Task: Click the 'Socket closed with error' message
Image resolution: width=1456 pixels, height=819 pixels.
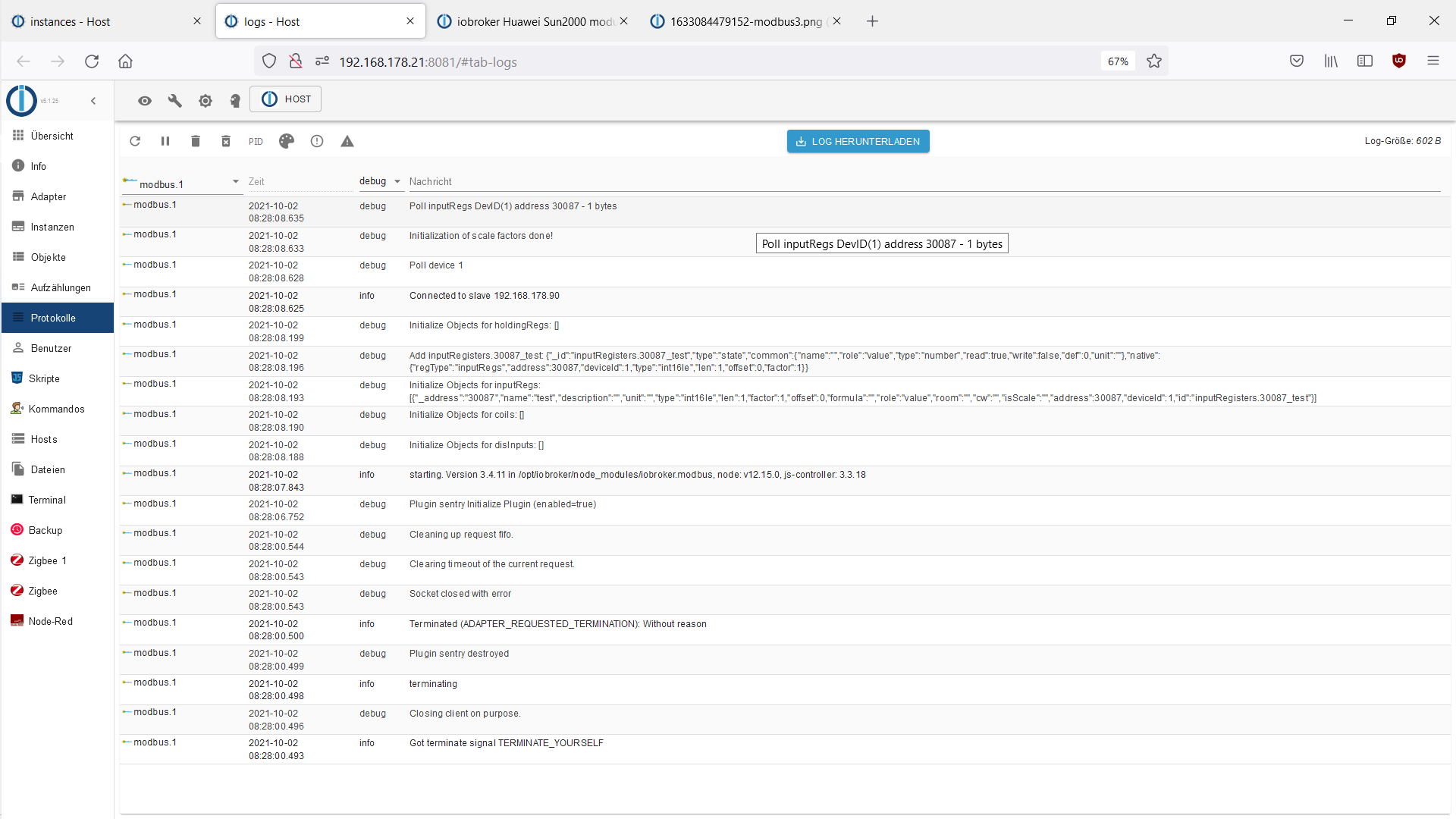Action: [x=460, y=594]
